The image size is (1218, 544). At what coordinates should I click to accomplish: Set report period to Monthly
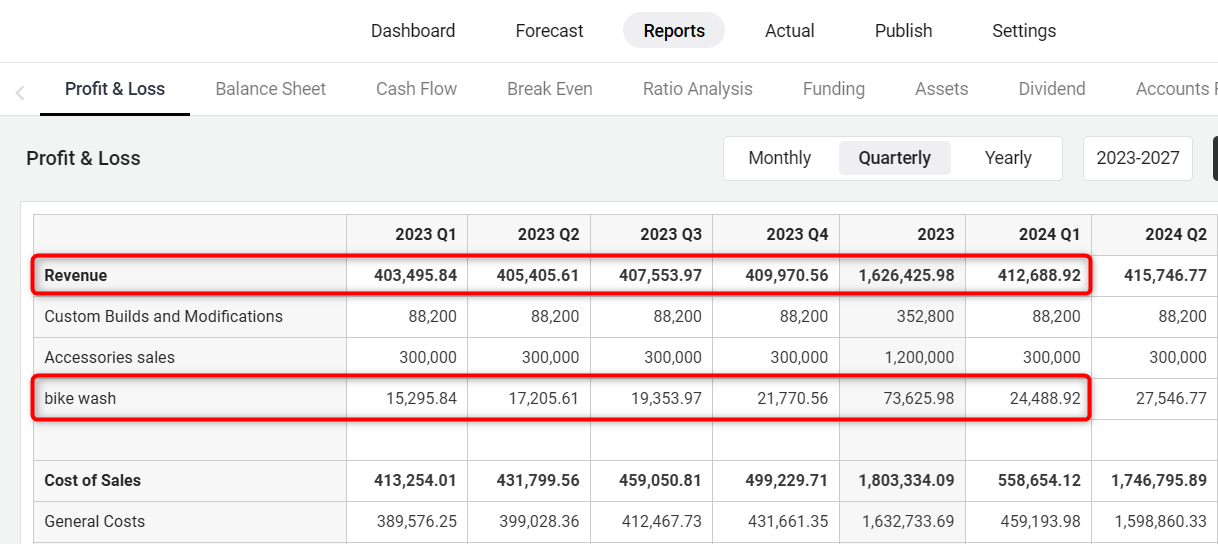779,158
